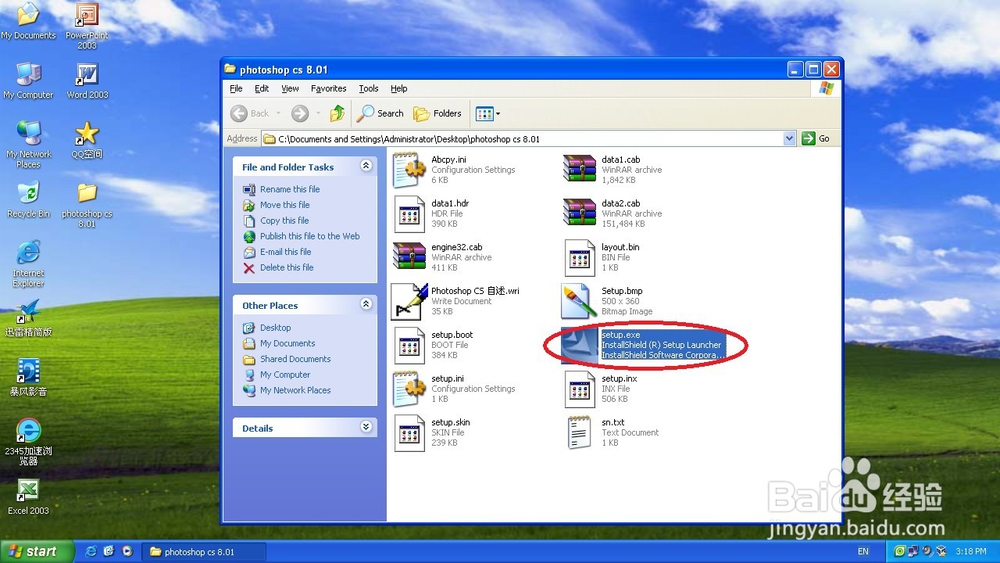This screenshot has height=563, width=1000.
Task: Select the sn.txt text document icon
Action: (579, 432)
